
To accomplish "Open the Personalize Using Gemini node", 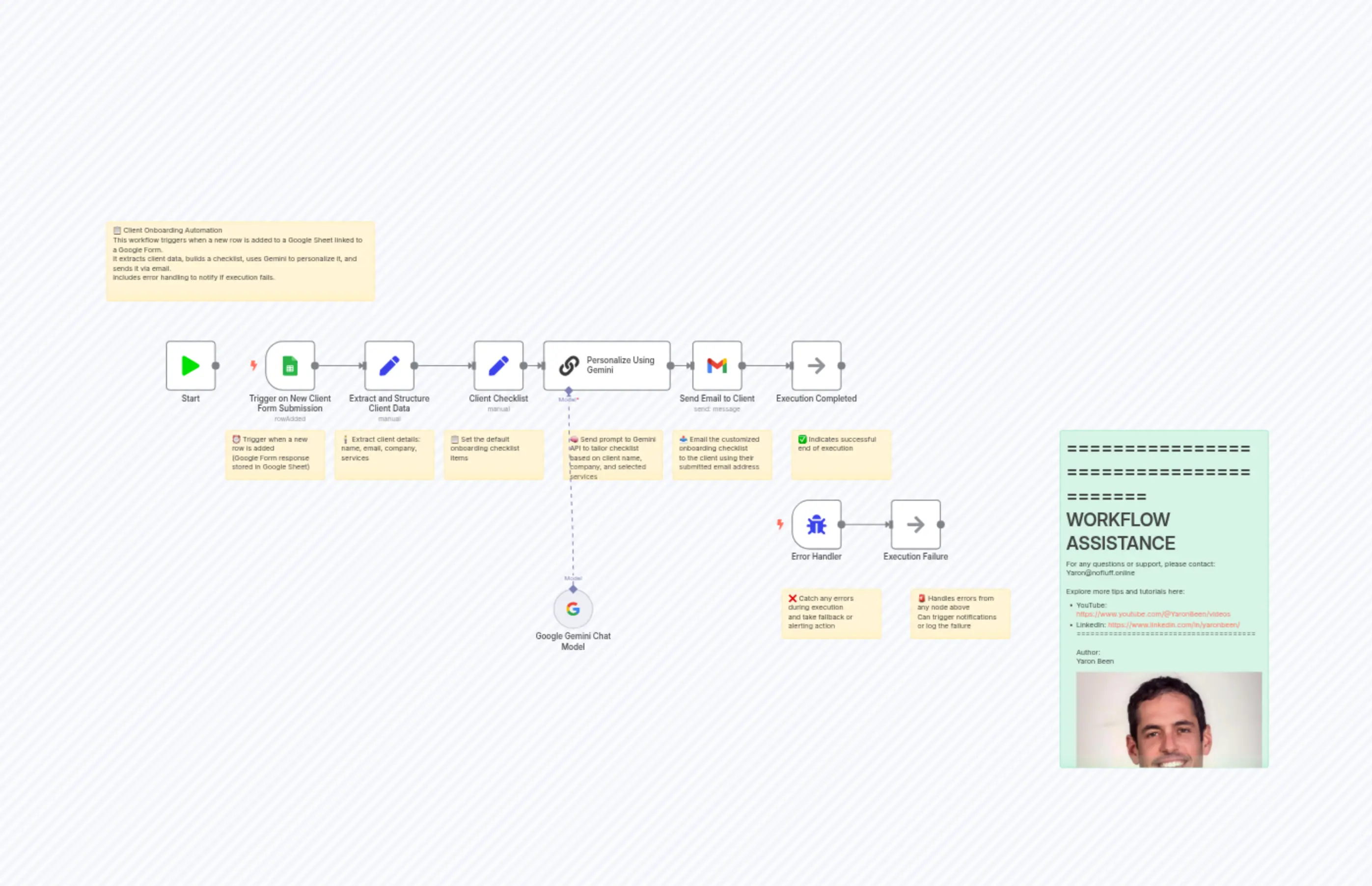I will 606,366.
